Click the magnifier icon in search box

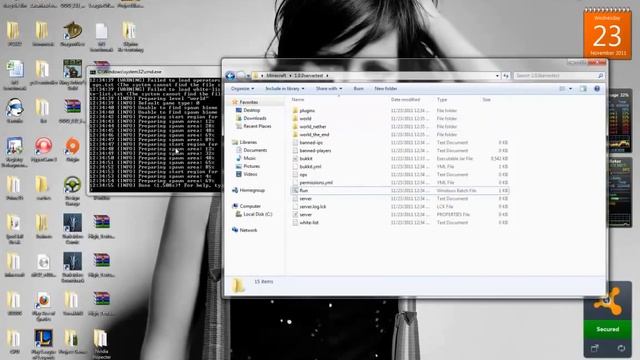pyautogui.click(x=600, y=76)
